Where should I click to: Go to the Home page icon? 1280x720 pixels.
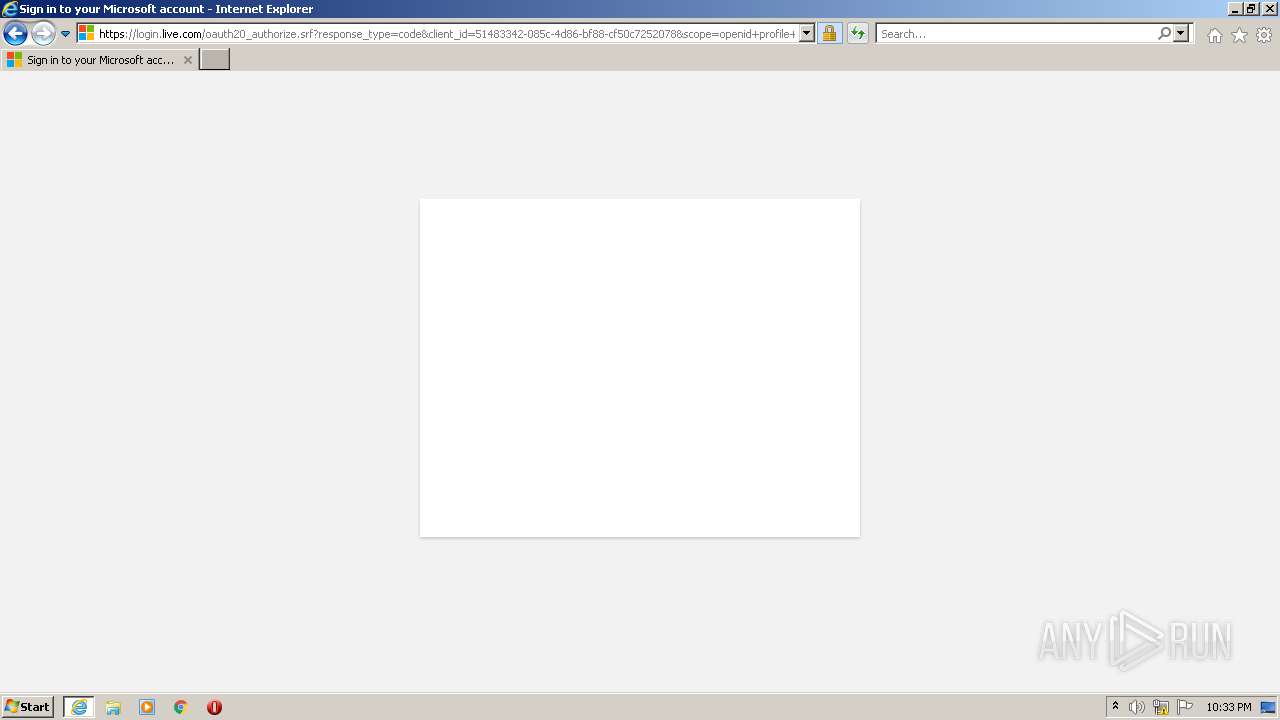tap(1214, 35)
